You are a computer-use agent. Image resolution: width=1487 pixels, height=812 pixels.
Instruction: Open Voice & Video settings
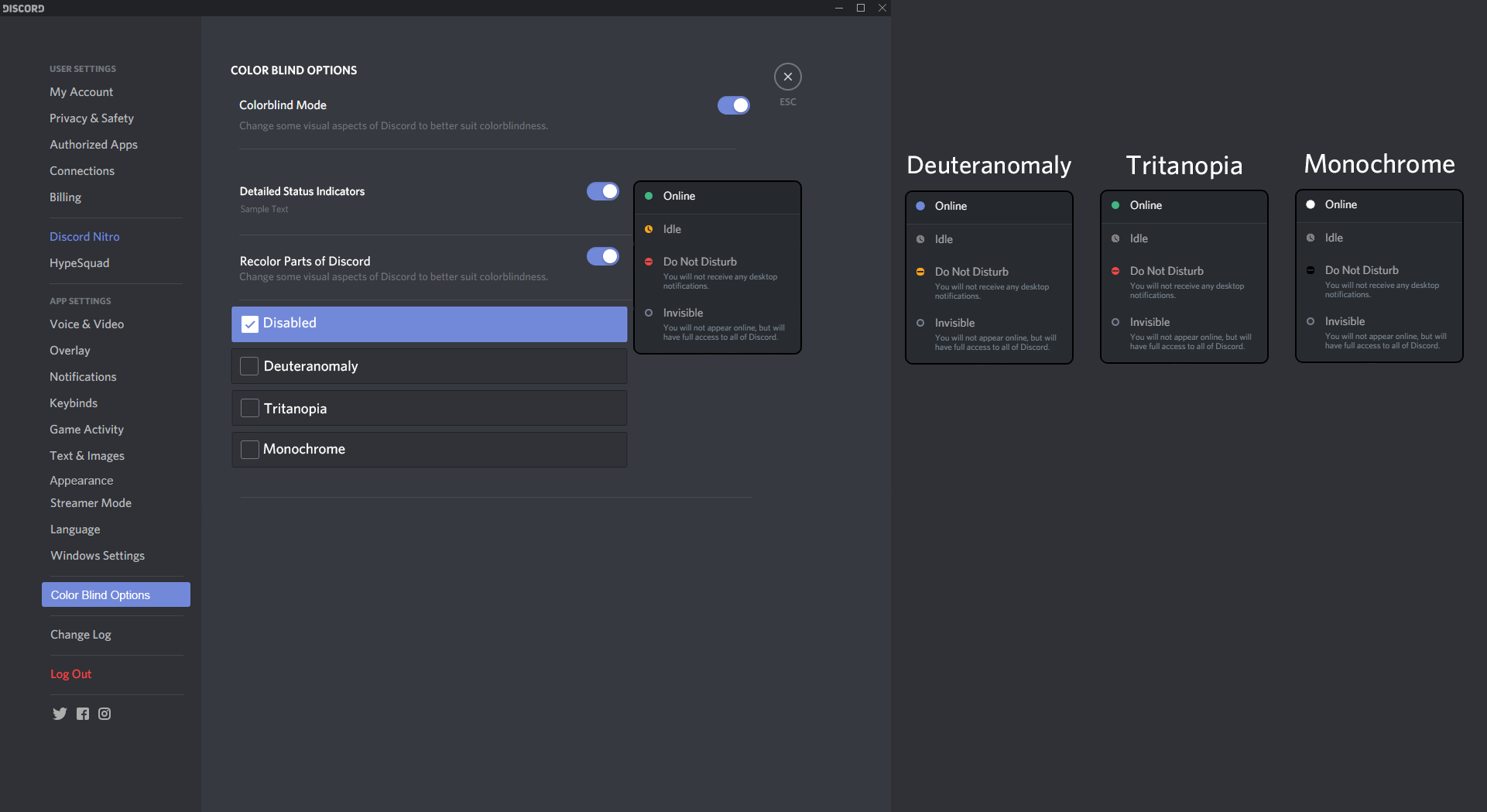click(x=87, y=324)
